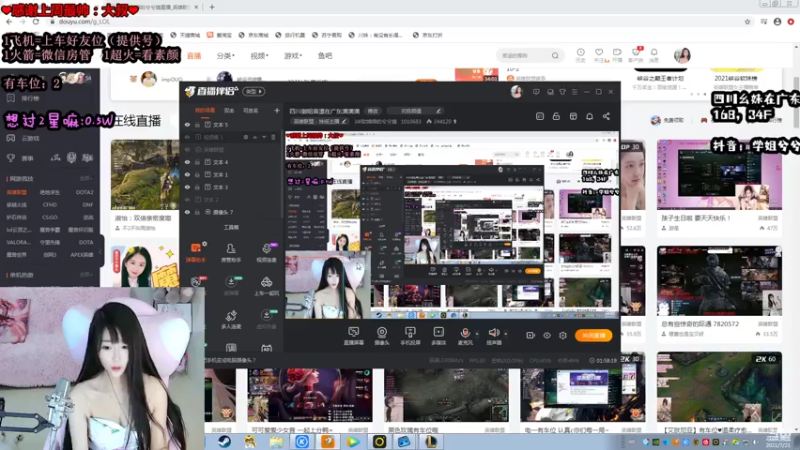800x450 pixels.
Task: Add 直播屏幕 screen capture source
Action: click(354, 336)
